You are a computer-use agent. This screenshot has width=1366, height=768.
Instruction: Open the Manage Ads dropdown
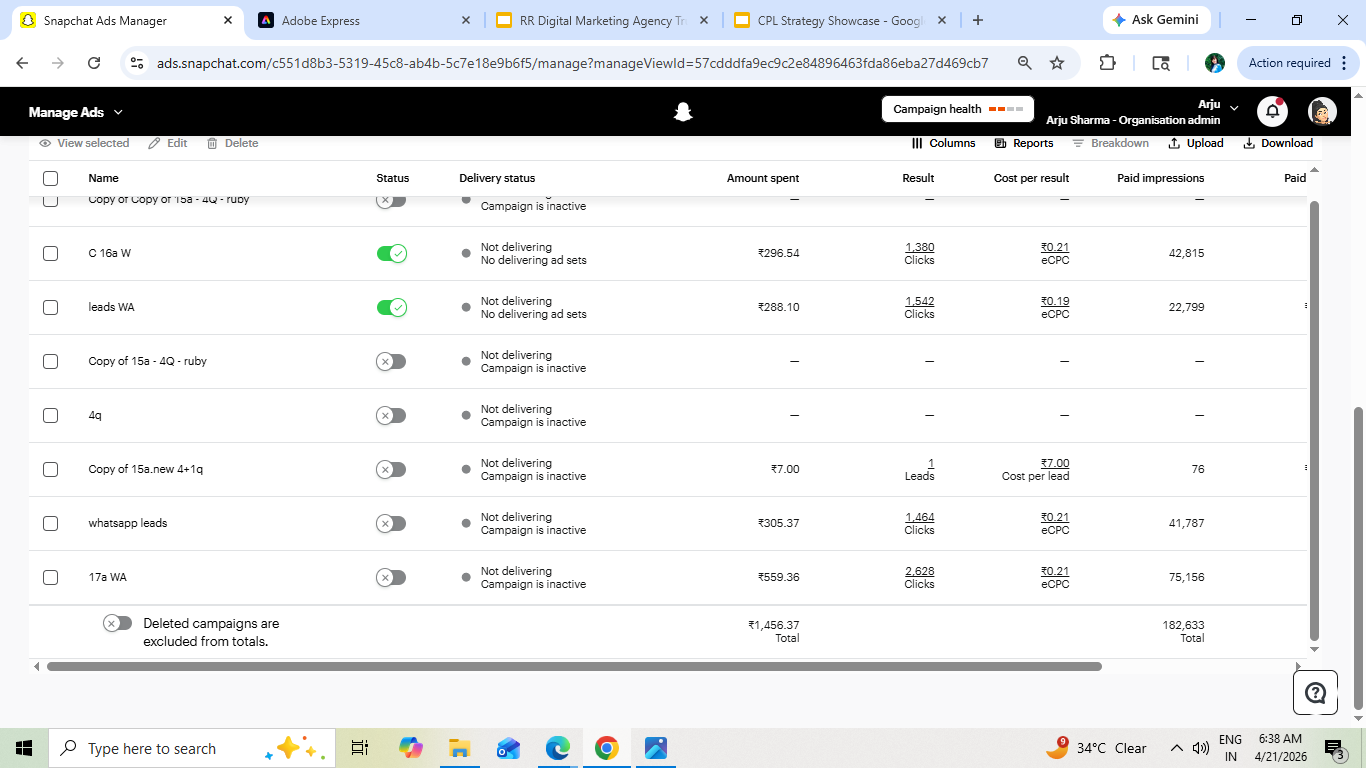click(x=76, y=112)
